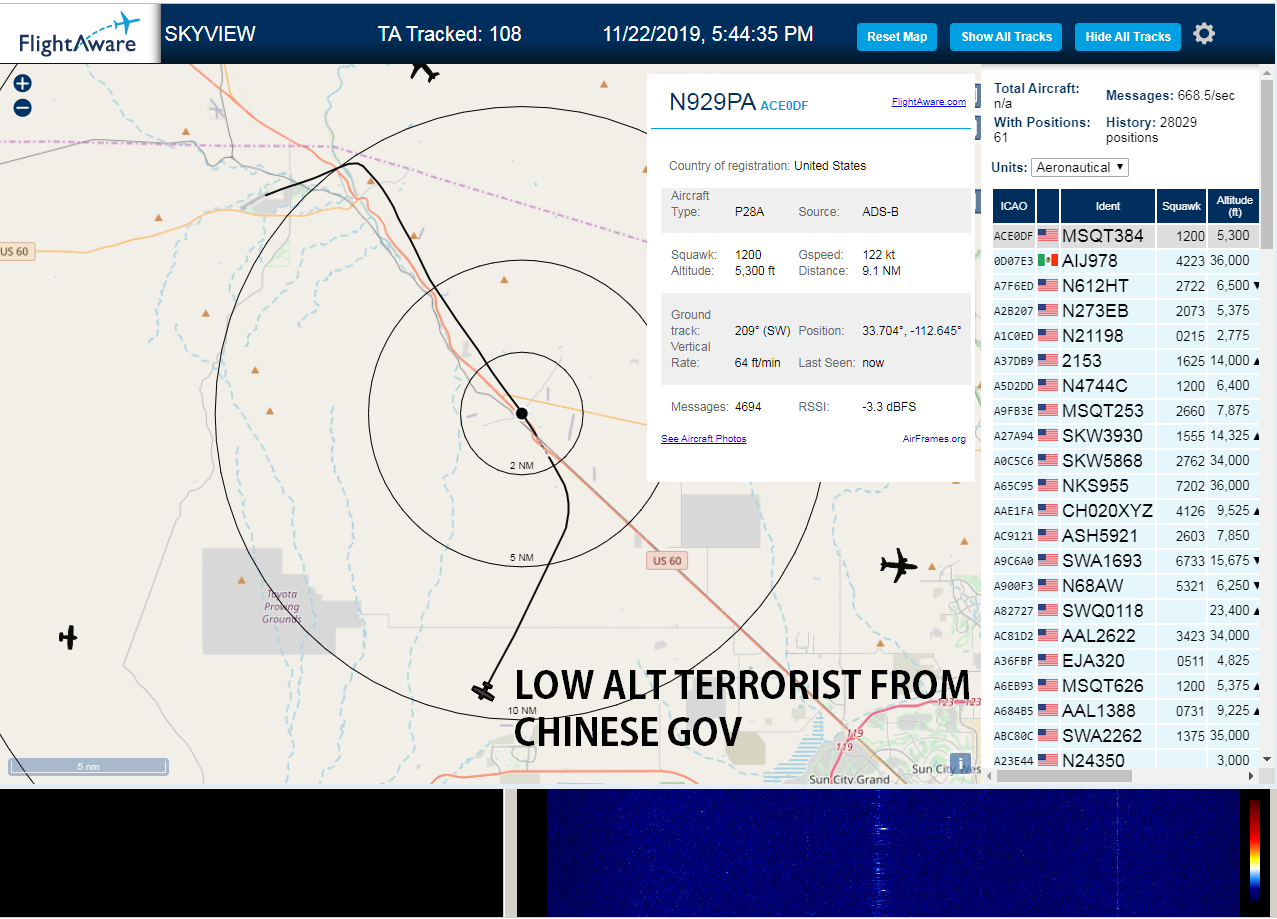Viewport: 1277px width, 919px height.
Task: Zoom in the map with plus button
Action: (x=22, y=84)
